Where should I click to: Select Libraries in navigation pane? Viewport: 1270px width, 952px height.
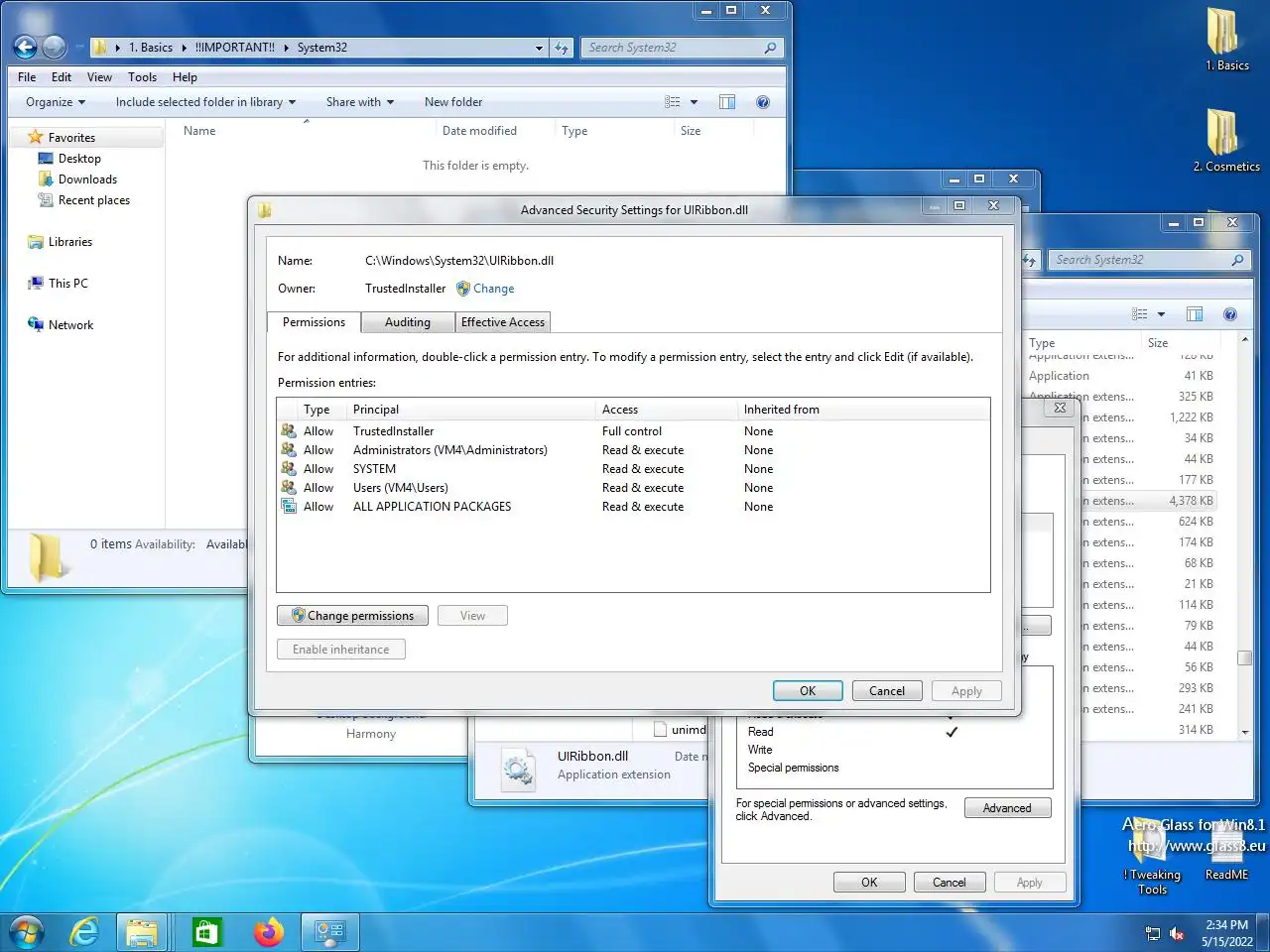(69, 242)
